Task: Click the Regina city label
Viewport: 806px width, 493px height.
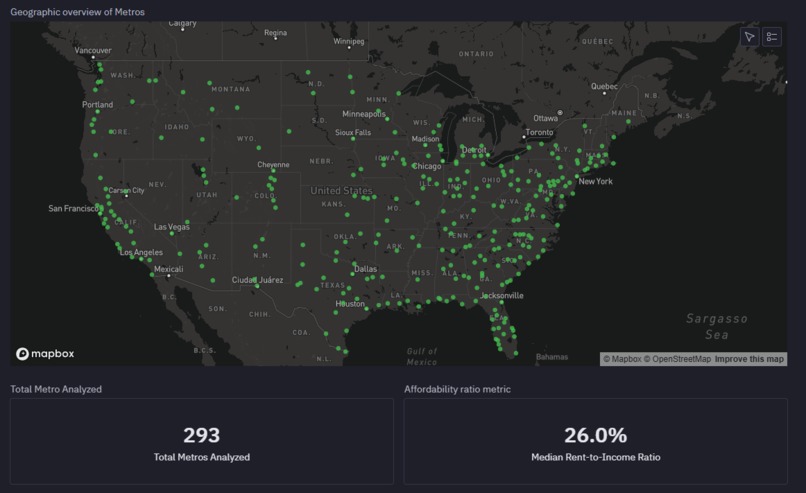Action: click(x=276, y=32)
